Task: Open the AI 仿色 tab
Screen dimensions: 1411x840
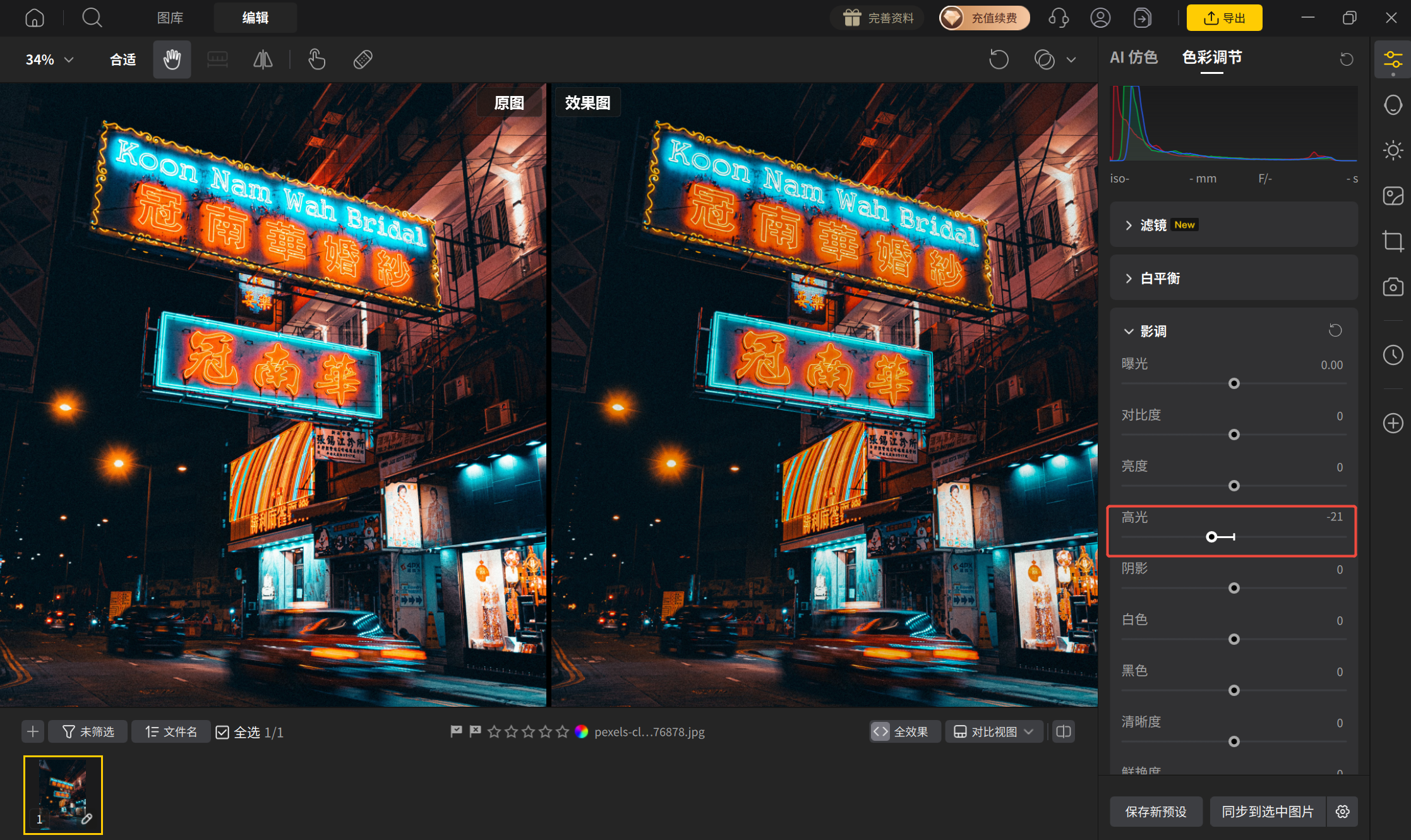Action: pyautogui.click(x=1134, y=57)
